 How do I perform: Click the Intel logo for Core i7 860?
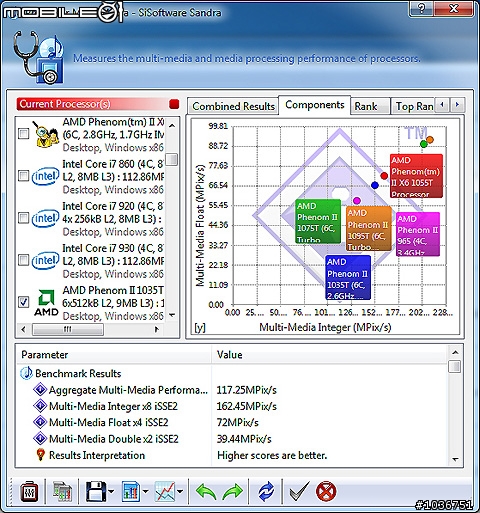pos(45,176)
